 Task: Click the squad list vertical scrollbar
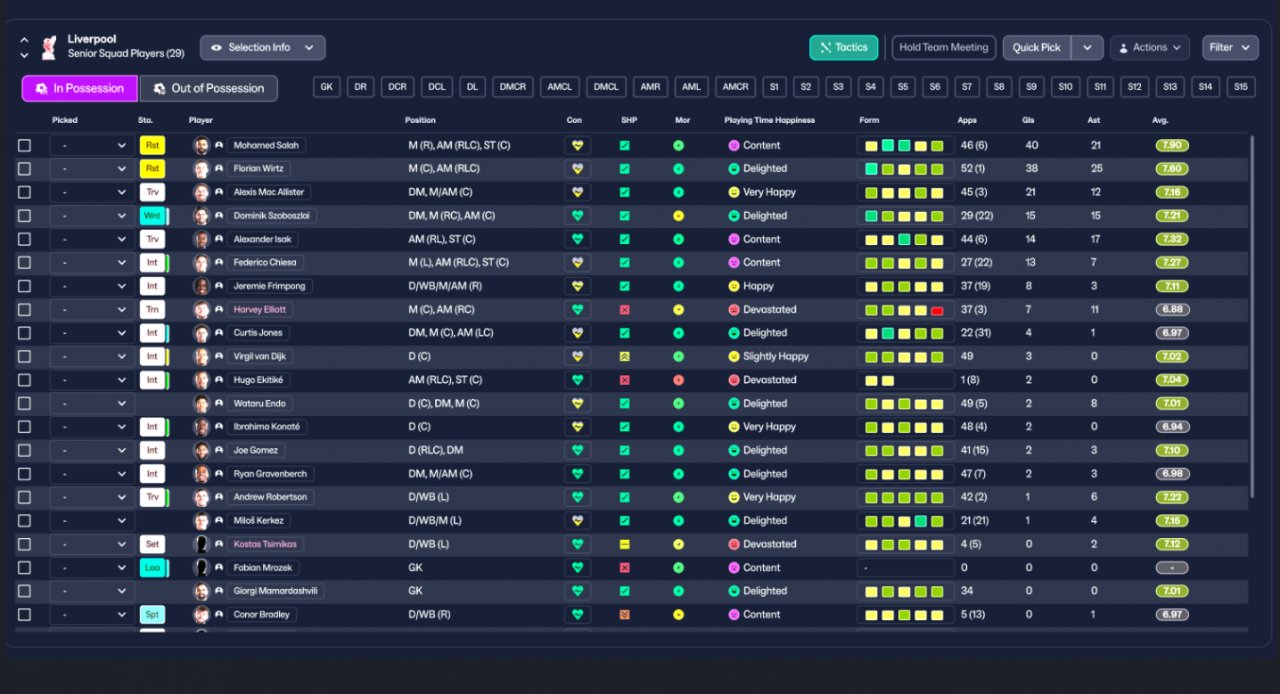1251,316
